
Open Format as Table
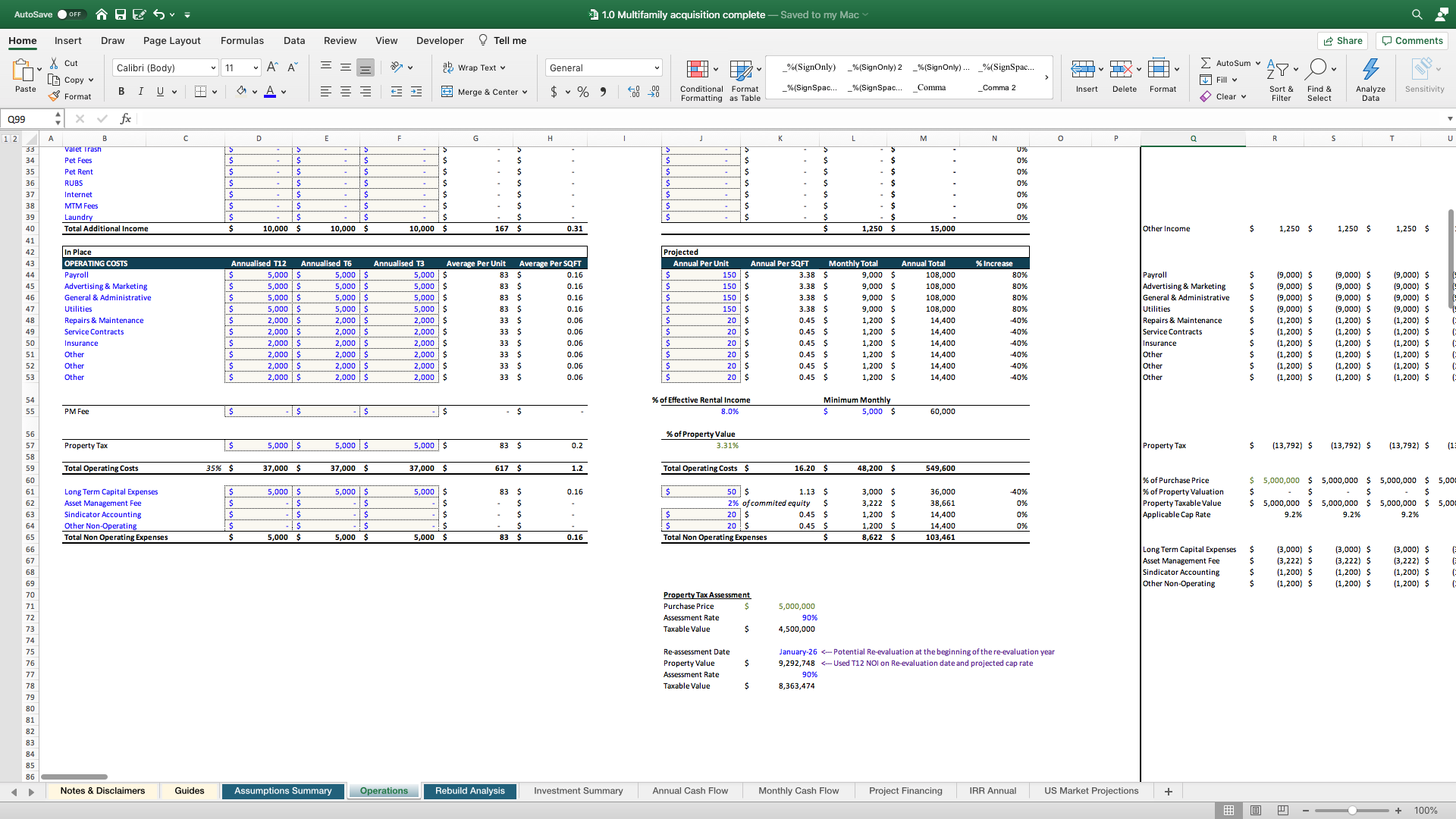pyautogui.click(x=744, y=76)
